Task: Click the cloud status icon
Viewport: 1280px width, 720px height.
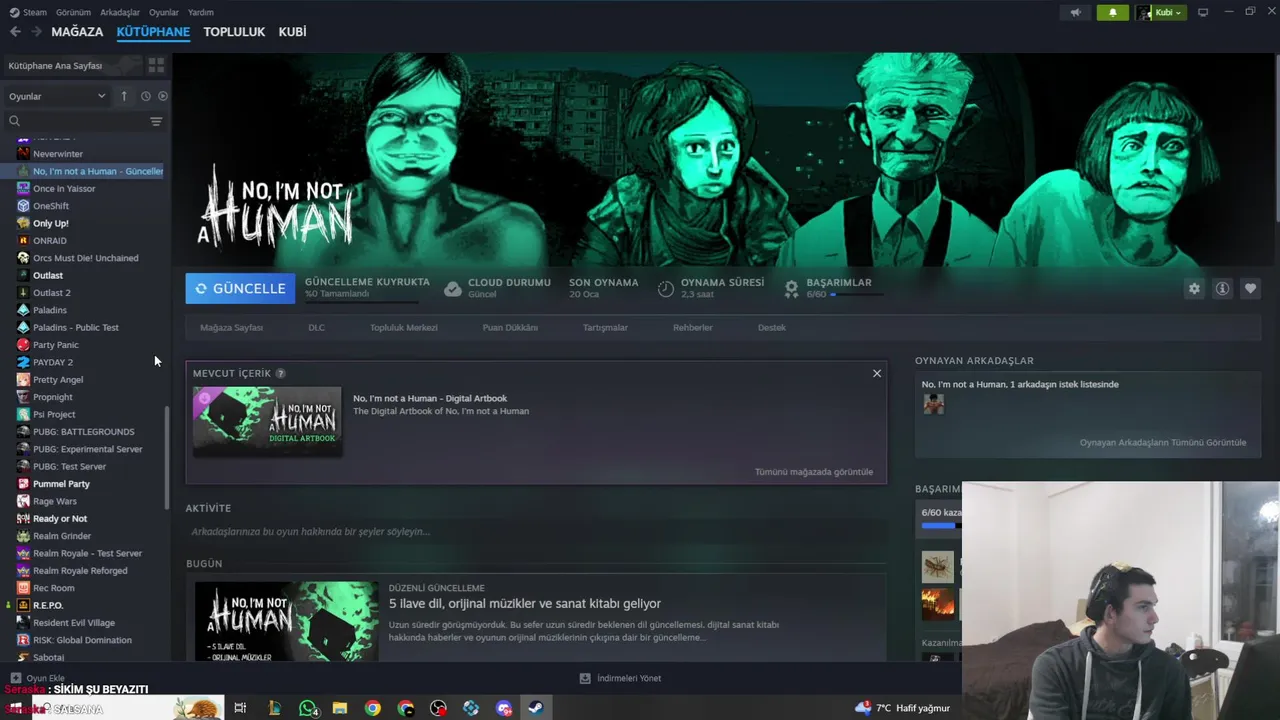Action: (x=453, y=288)
